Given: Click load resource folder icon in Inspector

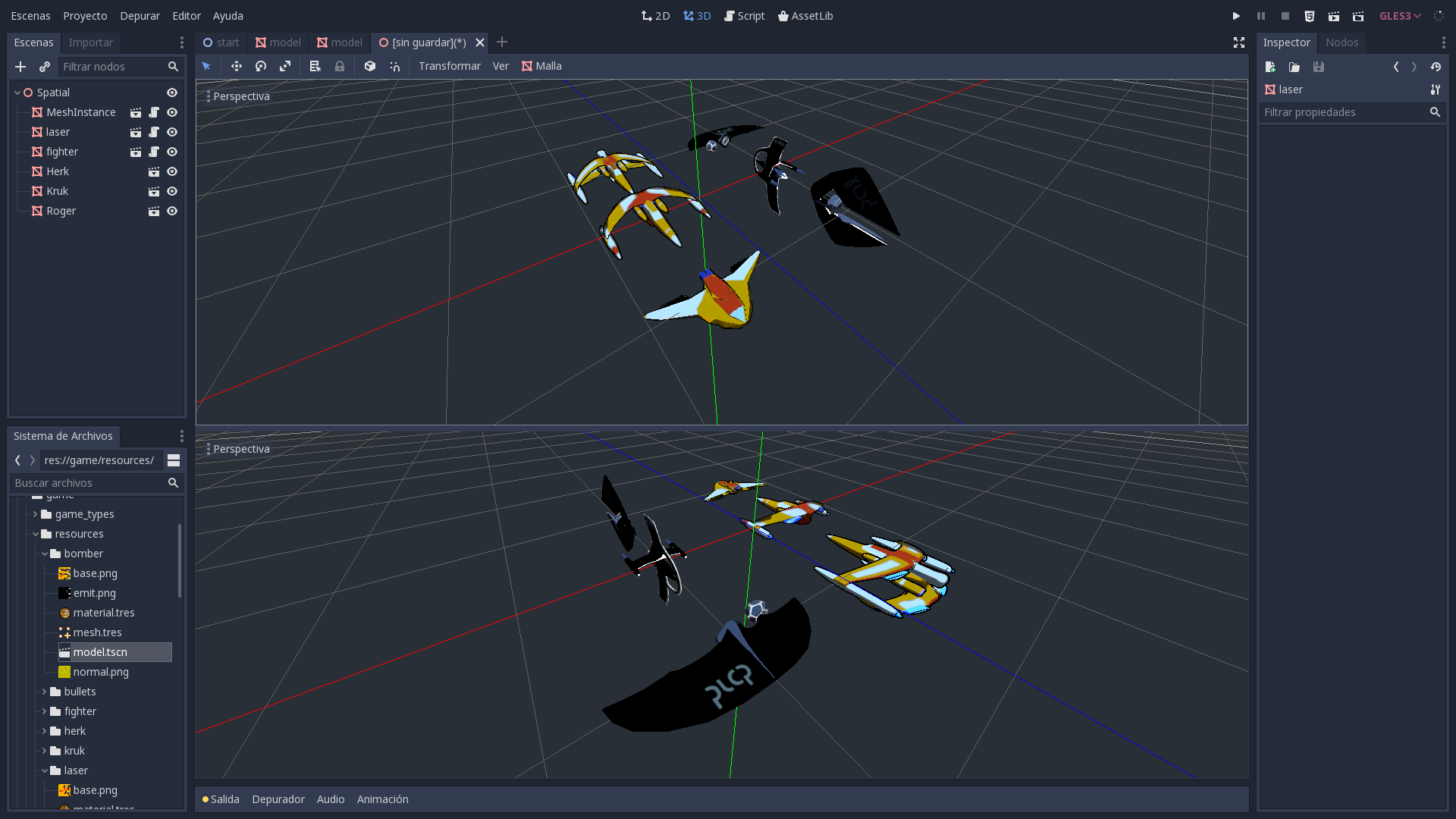Looking at the screenshot, I should point(1294,67).
